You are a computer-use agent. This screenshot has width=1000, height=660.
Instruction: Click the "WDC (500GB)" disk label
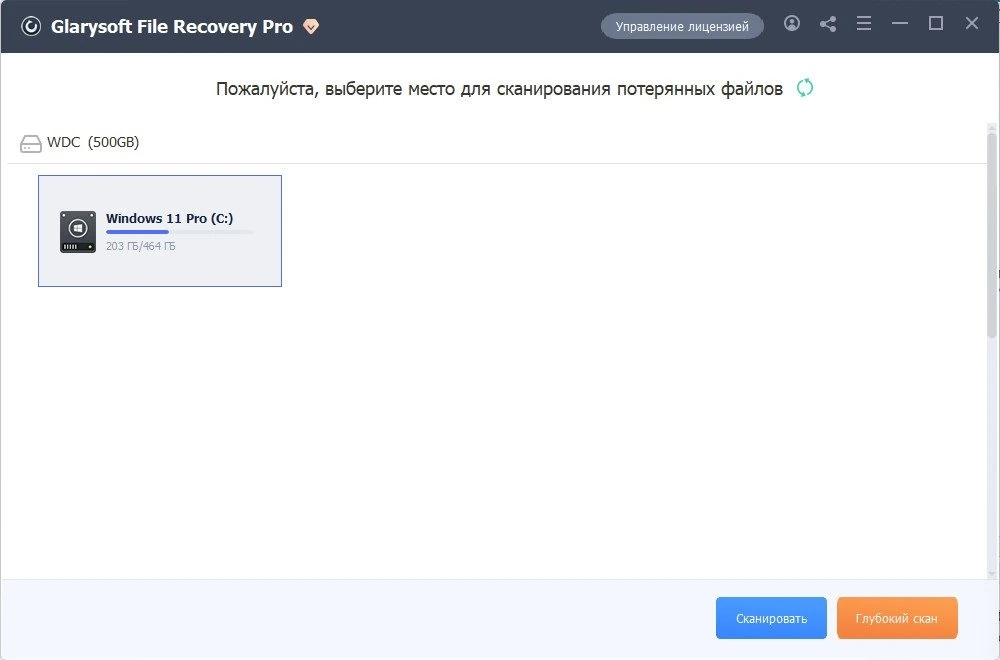[x=93, y=142]
